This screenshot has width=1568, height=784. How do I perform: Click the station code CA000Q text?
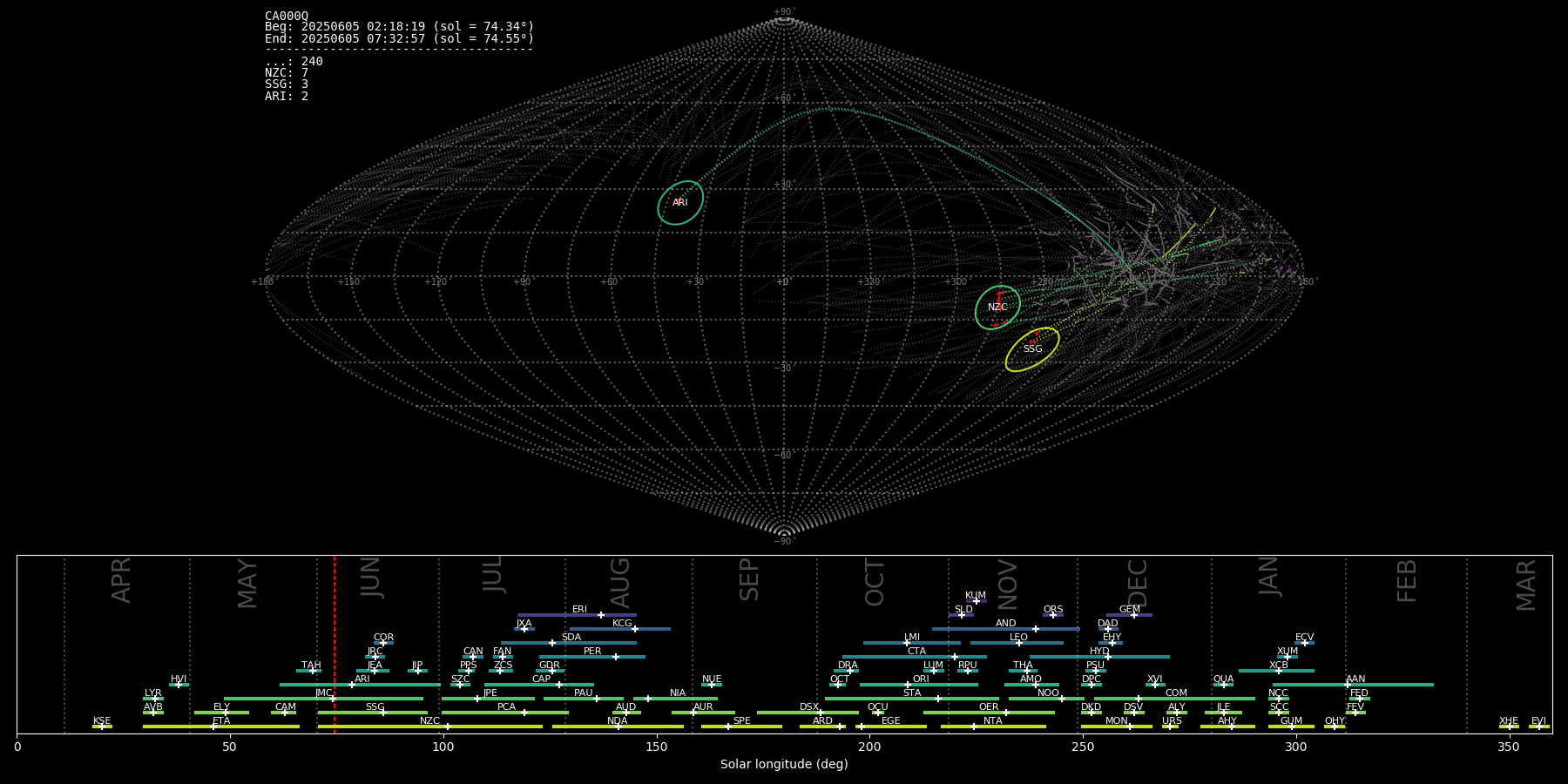[287, 16]
